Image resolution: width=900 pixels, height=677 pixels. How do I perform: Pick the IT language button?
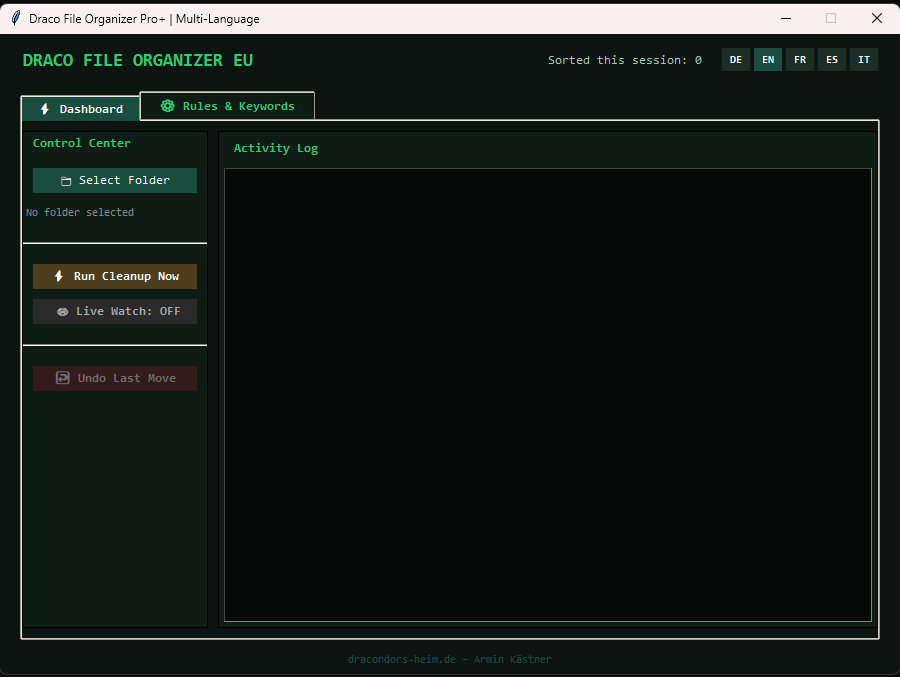pyautogui.click(x=864, y=60)
